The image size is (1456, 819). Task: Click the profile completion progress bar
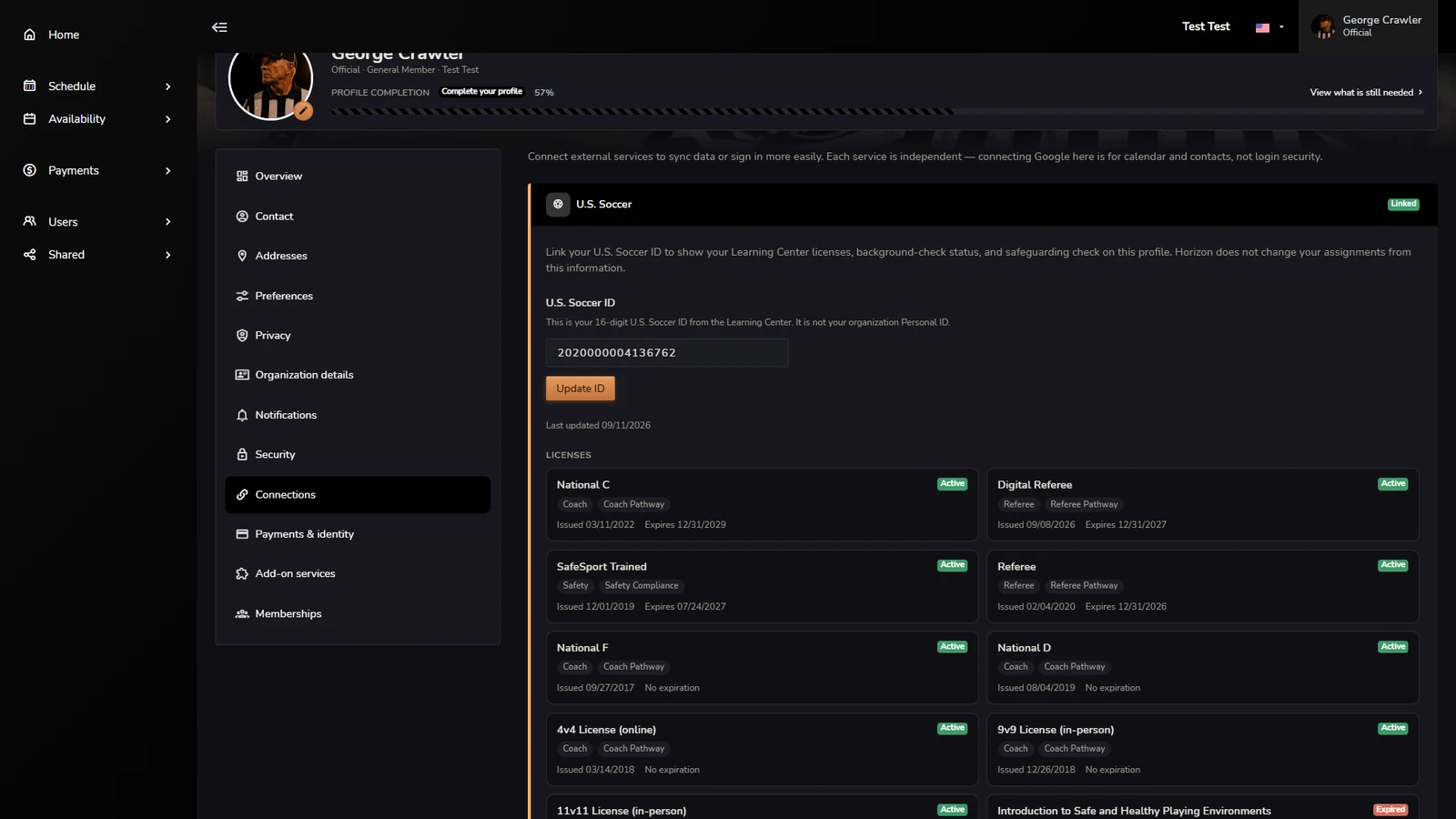(x=877, y=111)
